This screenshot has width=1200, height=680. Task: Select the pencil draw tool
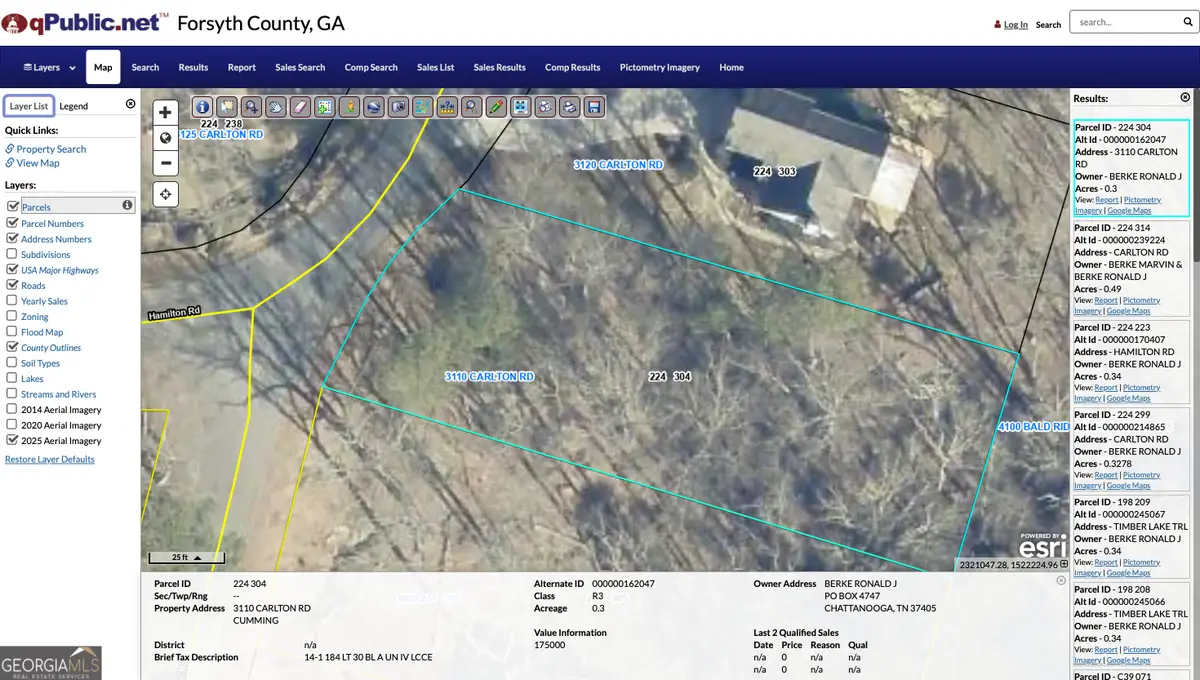(495, 106)
